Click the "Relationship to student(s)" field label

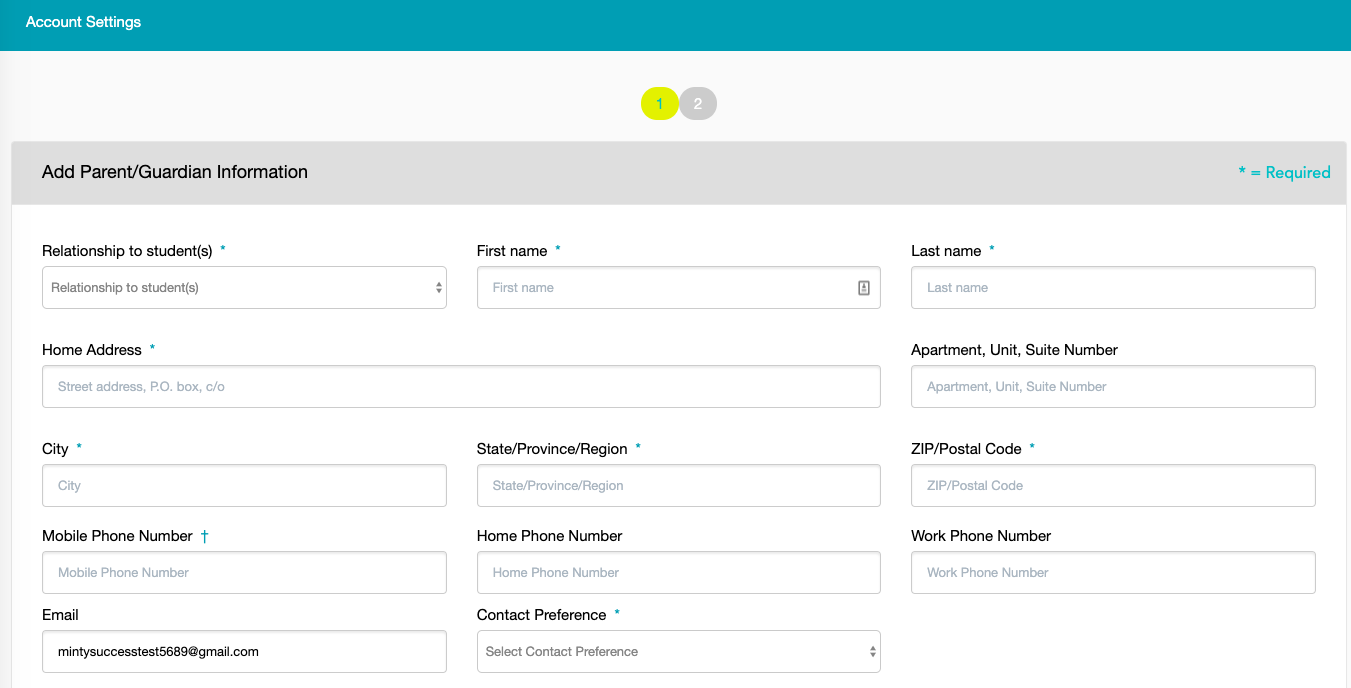coord(127,251)
